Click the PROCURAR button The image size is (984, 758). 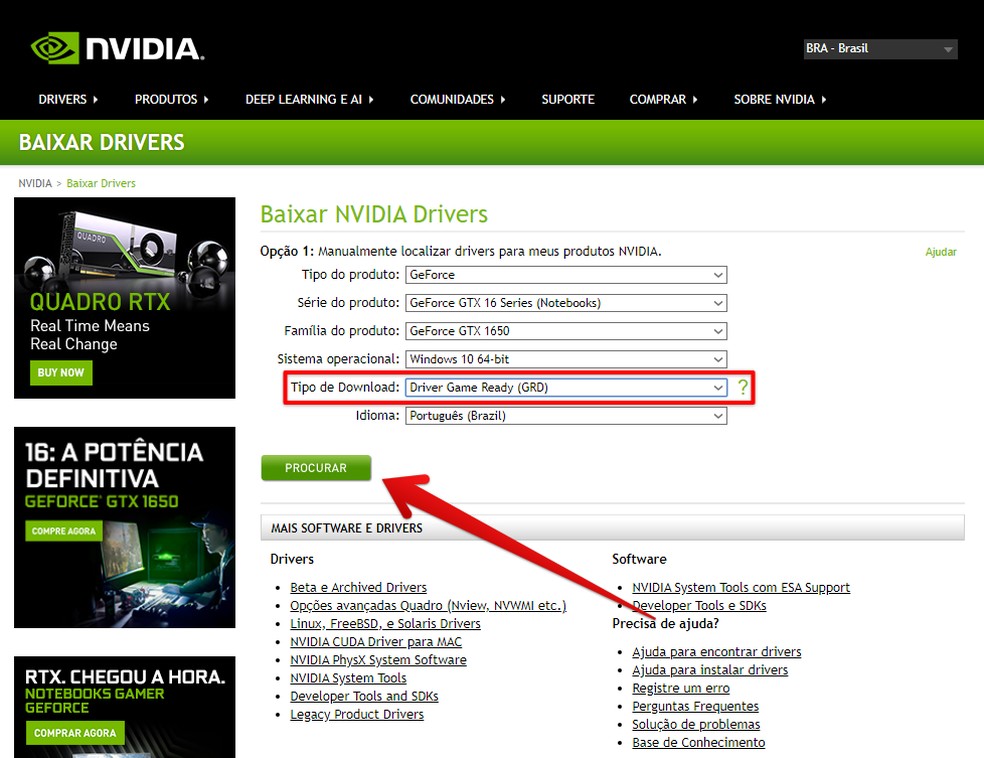[316, 468]
